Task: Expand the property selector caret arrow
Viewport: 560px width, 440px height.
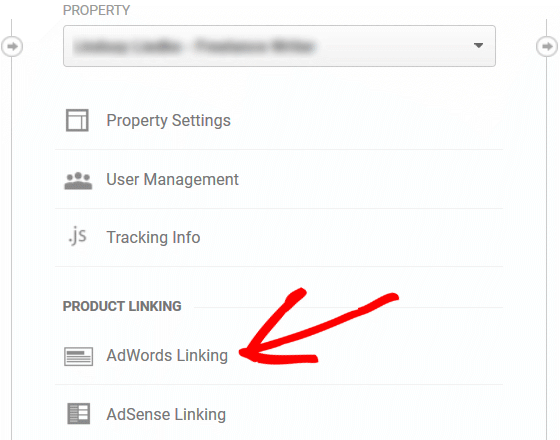Action: tap(478, 45)
